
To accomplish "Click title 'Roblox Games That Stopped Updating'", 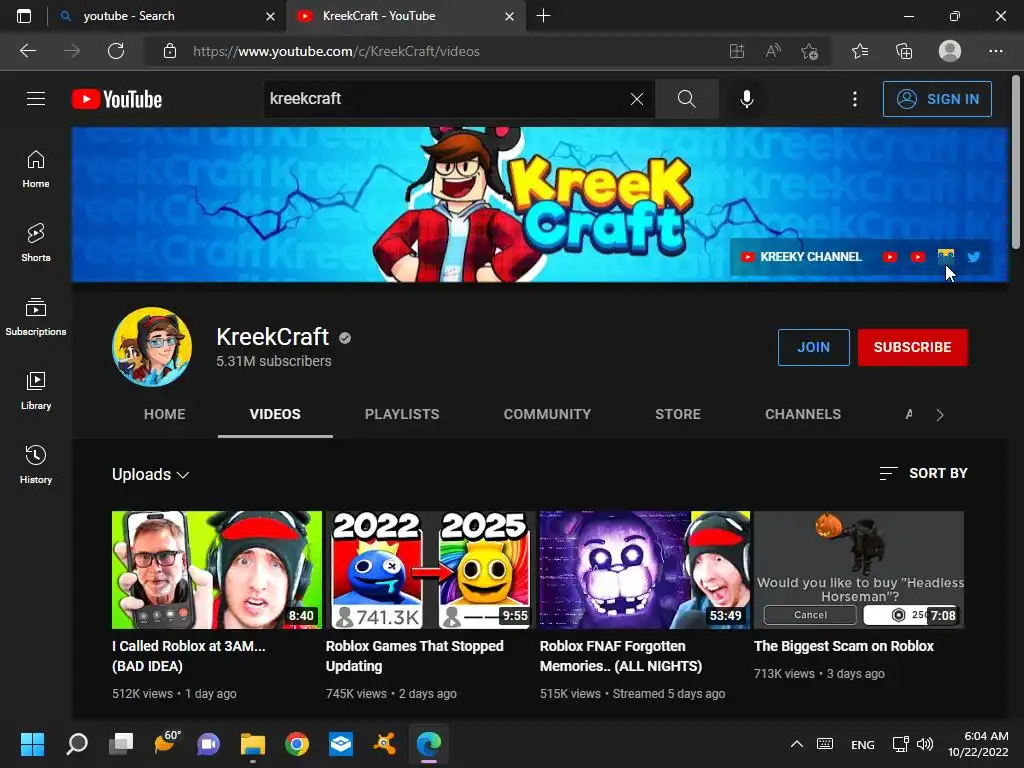I will pyautogui.click(x=415, y=656).
